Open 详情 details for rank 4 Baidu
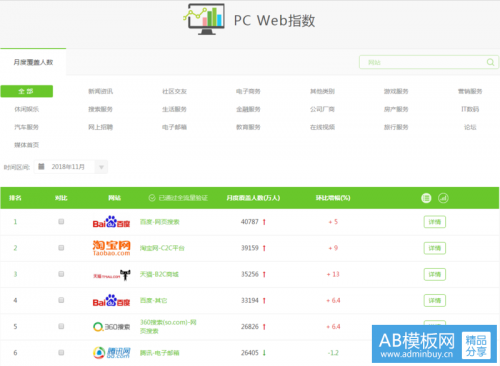Screen dimensions: 500x366 point(435,301)
